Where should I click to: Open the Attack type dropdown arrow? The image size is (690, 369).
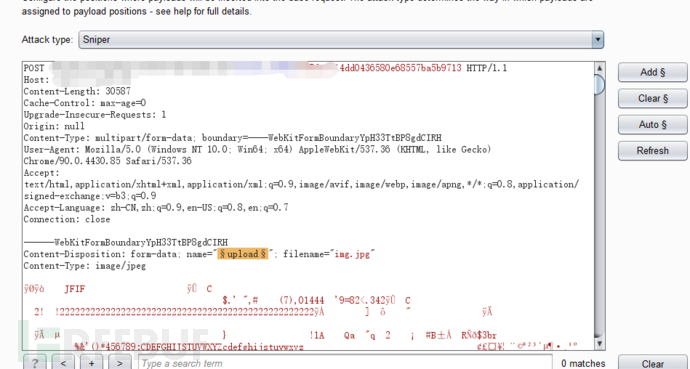(x=597, y=40)
